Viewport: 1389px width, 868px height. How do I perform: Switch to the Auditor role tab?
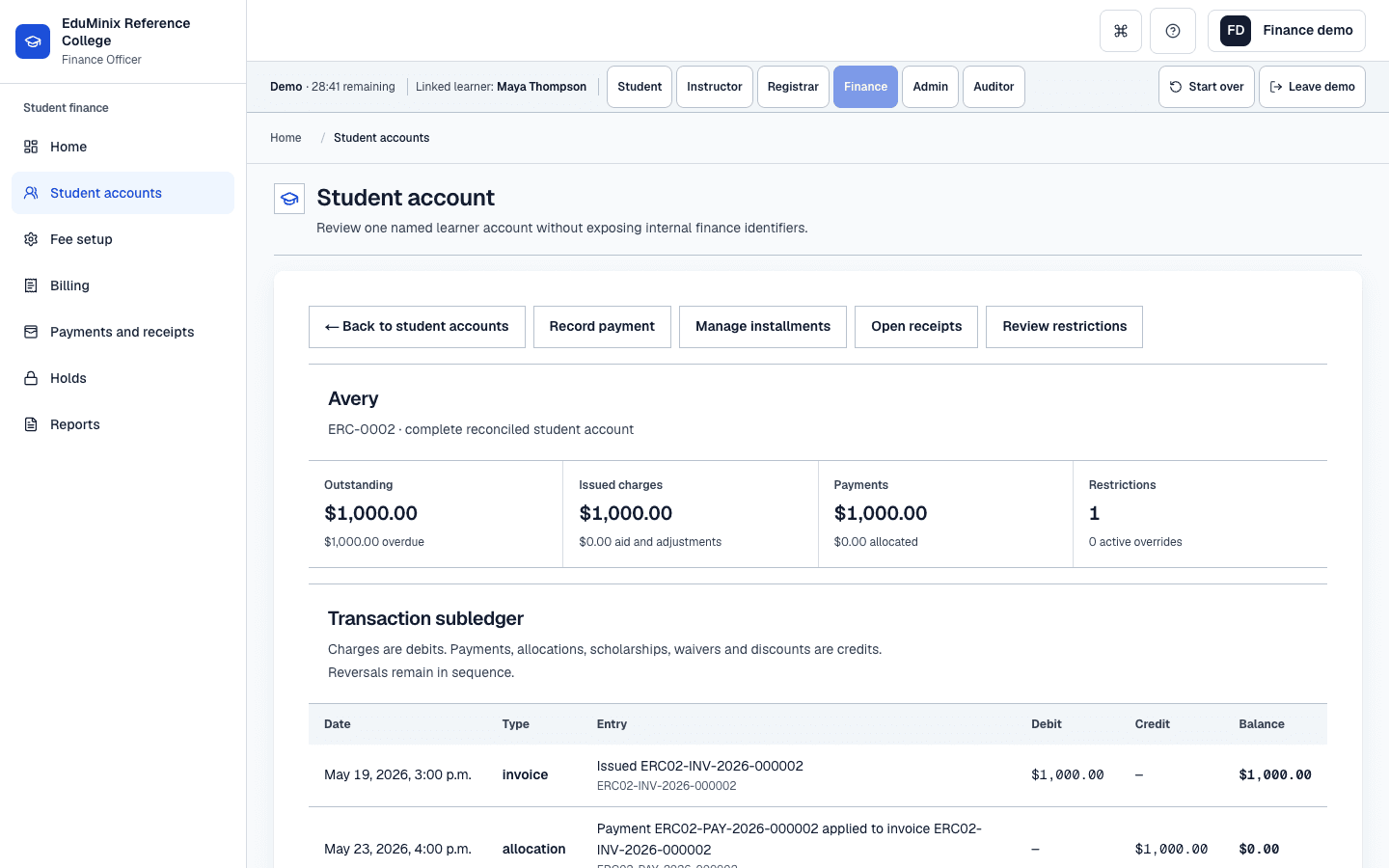(994, 87)
